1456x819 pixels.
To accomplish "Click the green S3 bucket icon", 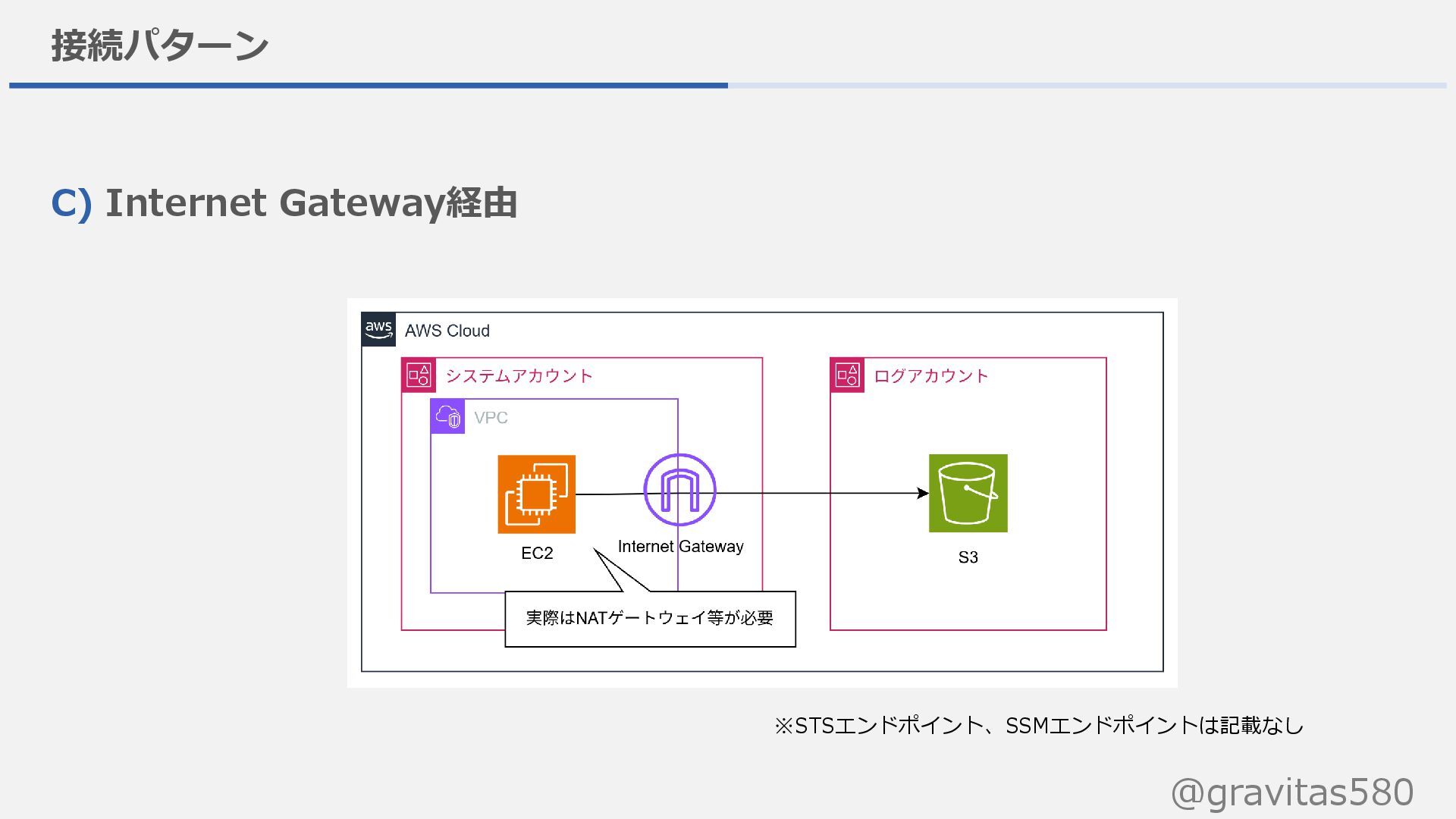I will 968,493.
